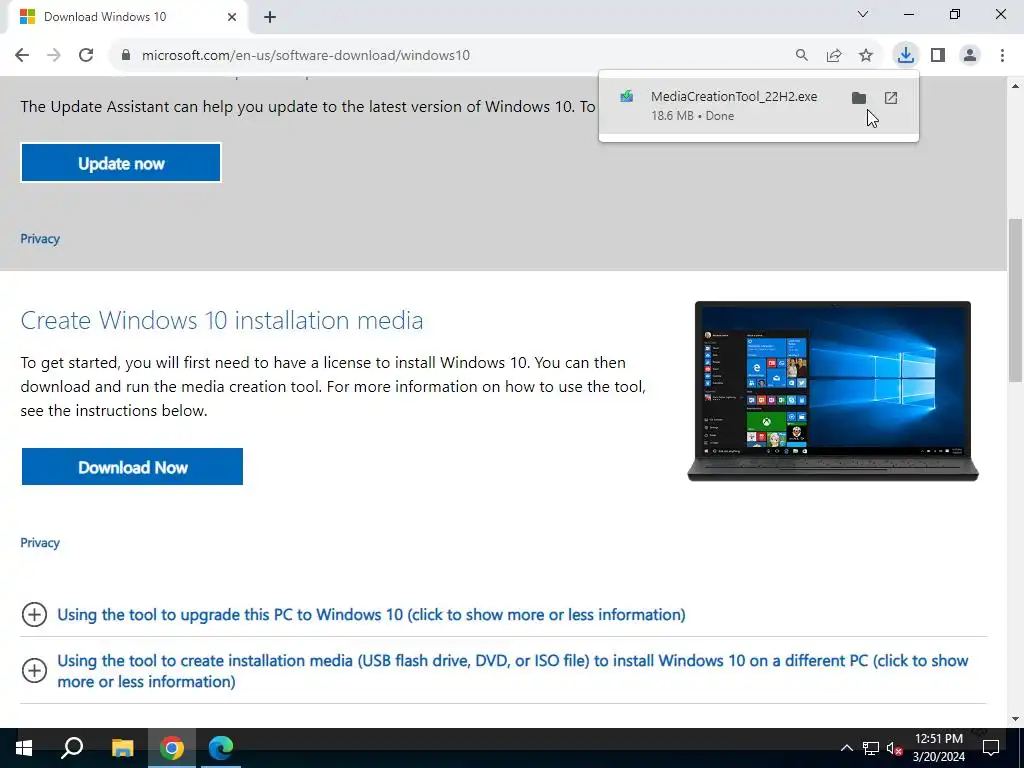The height and width of the screenshot is (768, 1024).
Task: Click the Download Now button
Action: [x=132, y=467]
